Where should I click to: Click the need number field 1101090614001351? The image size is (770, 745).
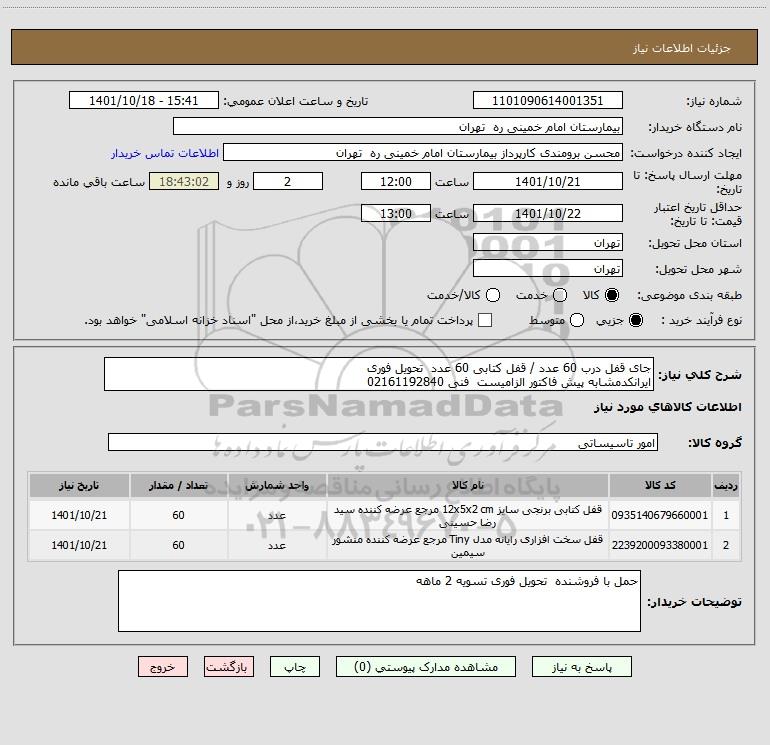coord(548,100)
